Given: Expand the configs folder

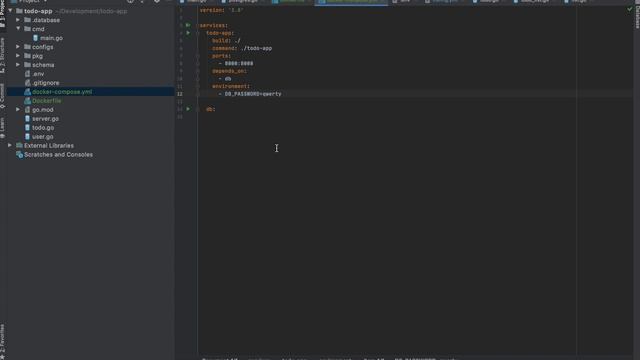Looking at the screenshot, I should tap(18, 47).
